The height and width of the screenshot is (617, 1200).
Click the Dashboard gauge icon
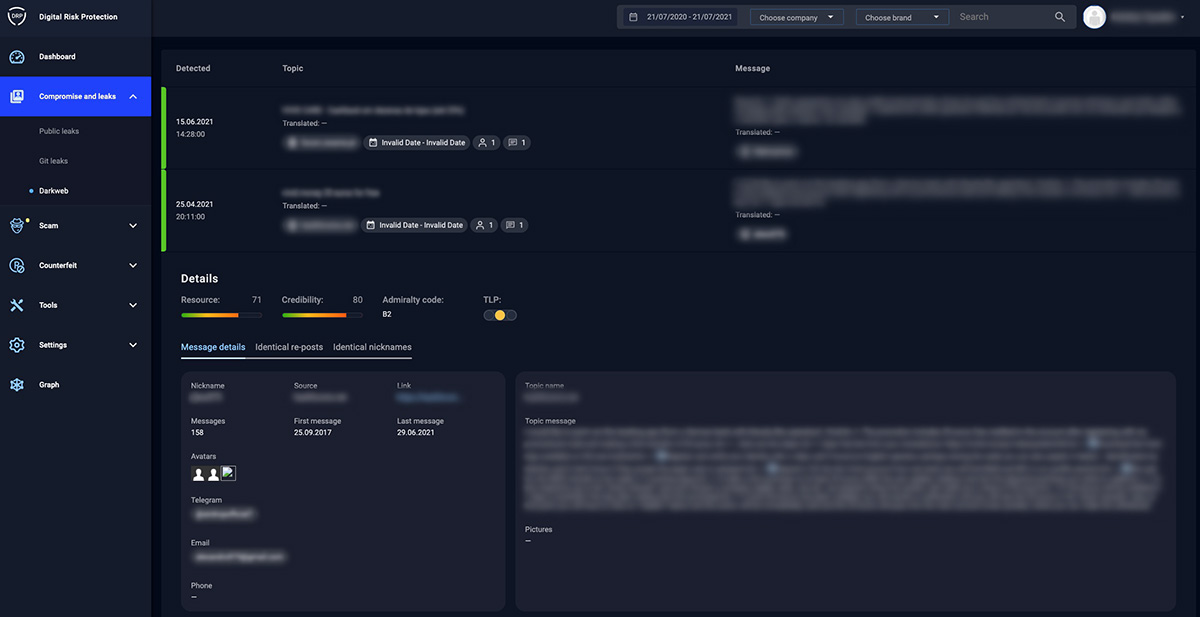(x=17, y=57)
